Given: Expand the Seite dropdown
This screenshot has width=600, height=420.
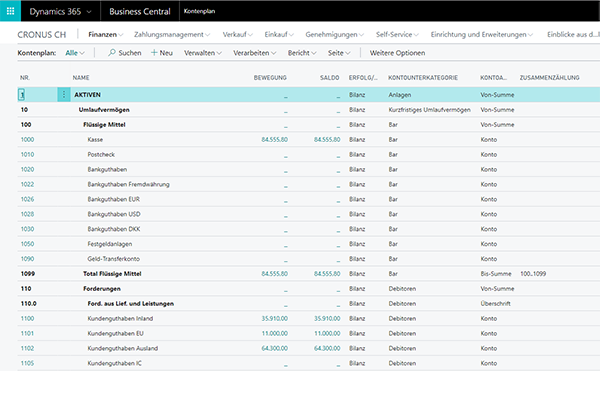Looking at the screenshot, I should pos(340,52).
